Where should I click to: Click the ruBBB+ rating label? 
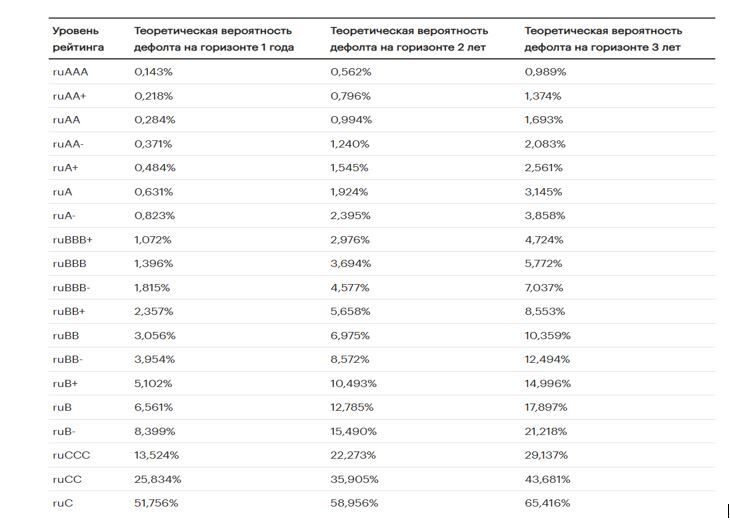click(x=73, y=240)
